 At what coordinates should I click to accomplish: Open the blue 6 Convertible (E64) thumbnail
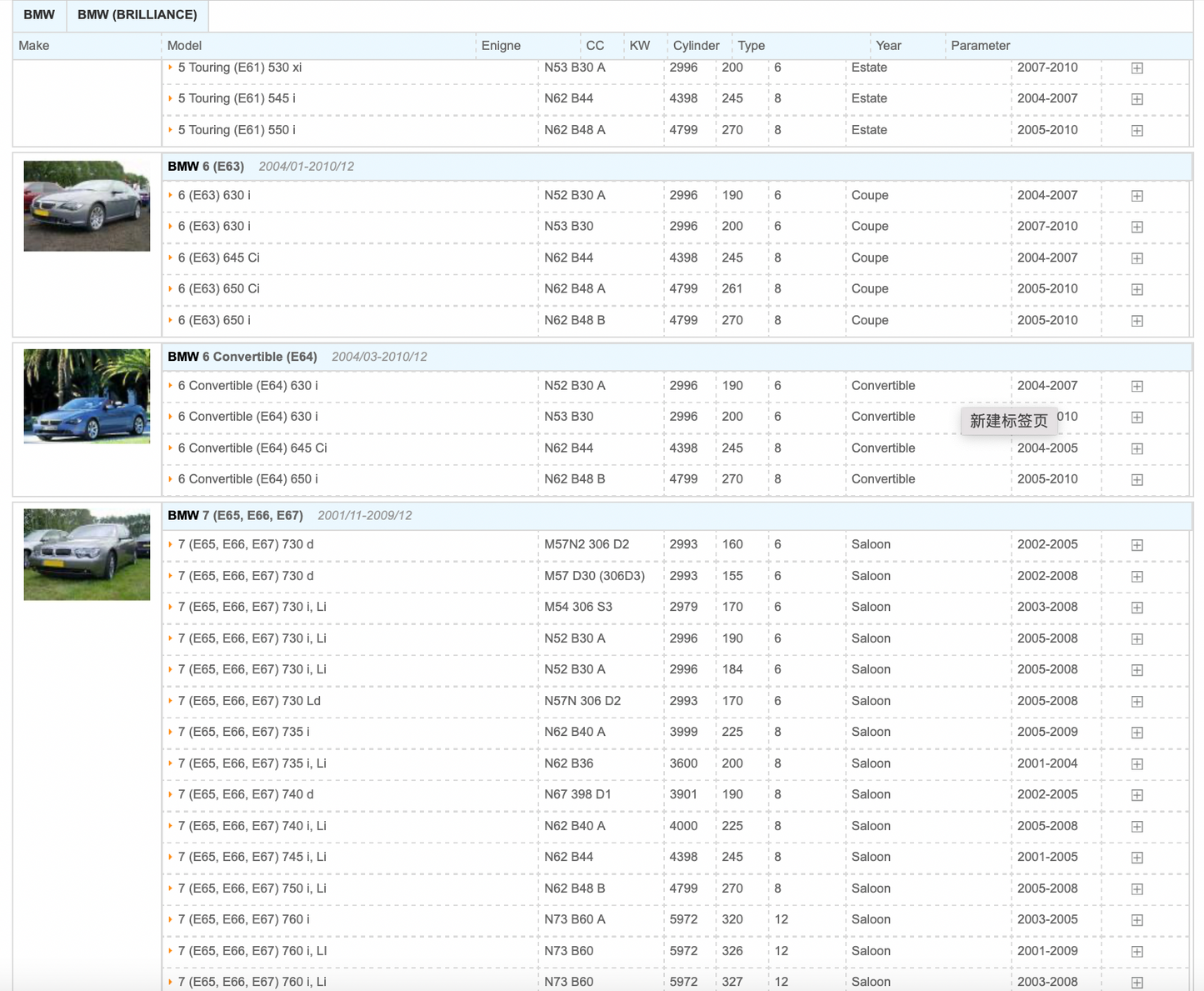tap(87, 396)
